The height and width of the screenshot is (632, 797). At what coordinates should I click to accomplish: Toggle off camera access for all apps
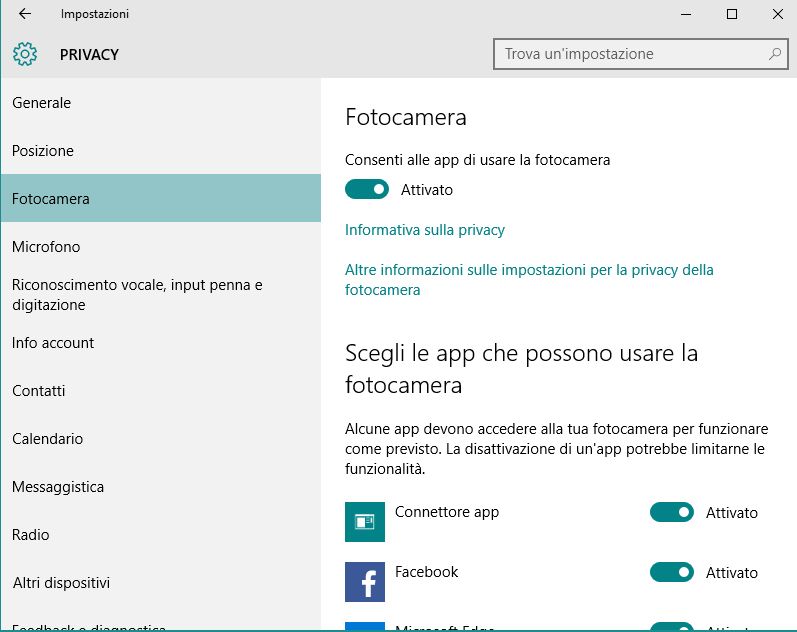367,189
